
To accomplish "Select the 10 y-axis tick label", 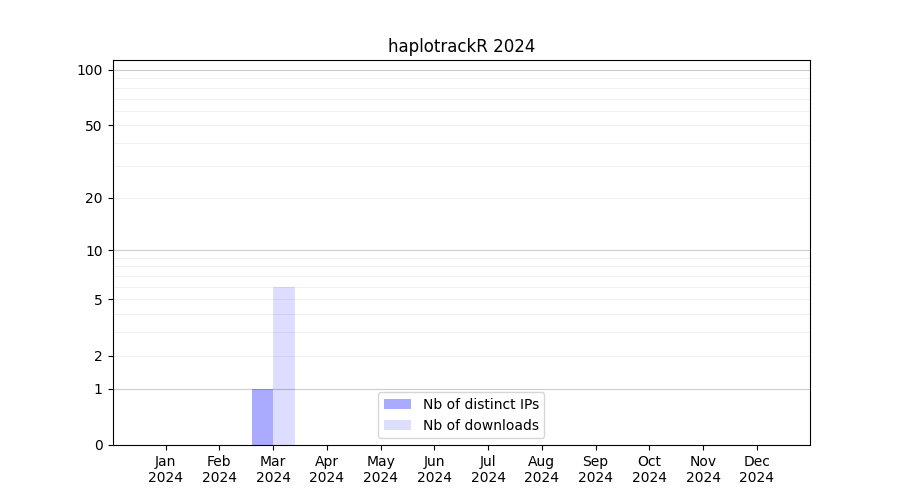I will (93, 251).
